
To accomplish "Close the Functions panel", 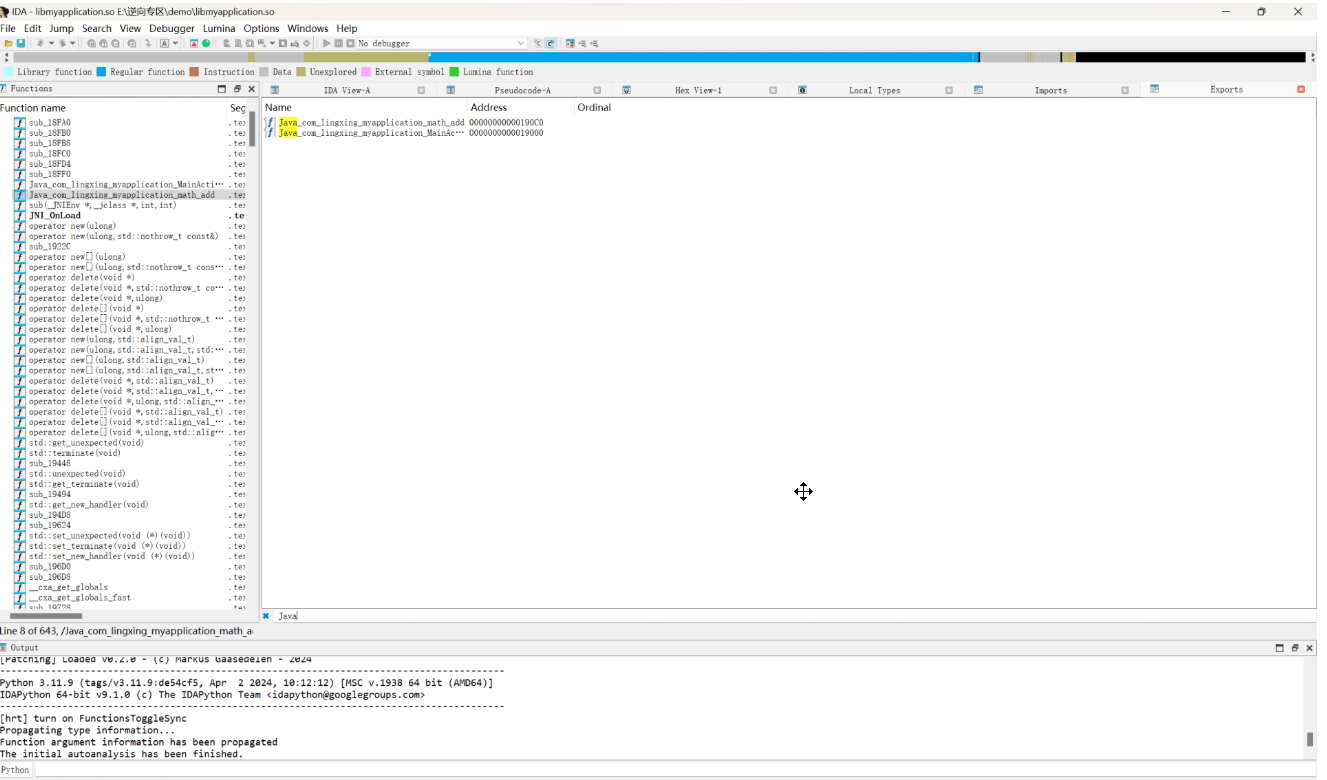I will point(252,89).
